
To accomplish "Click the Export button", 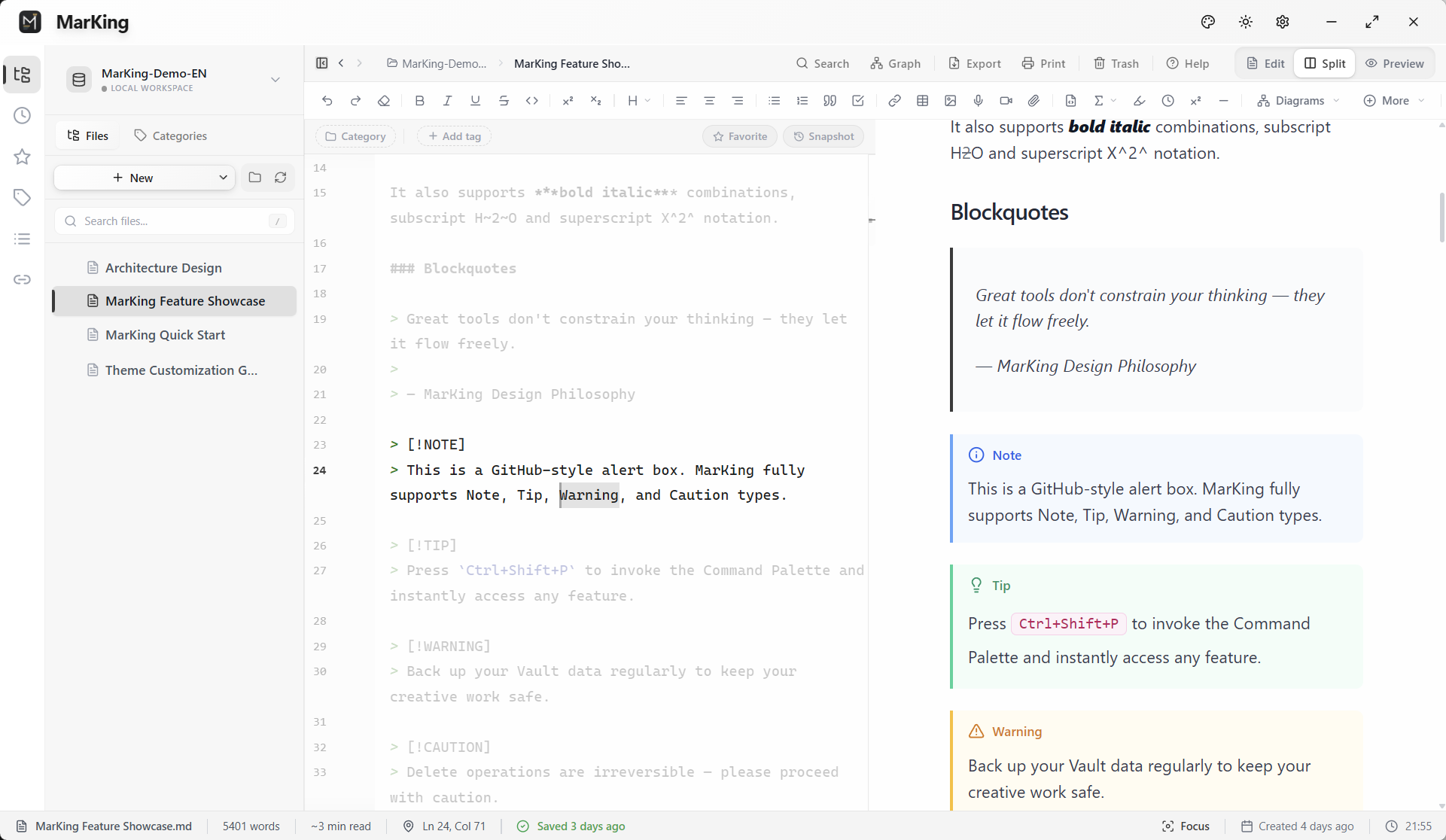I will pyautogui.click(x=974, y=63).
